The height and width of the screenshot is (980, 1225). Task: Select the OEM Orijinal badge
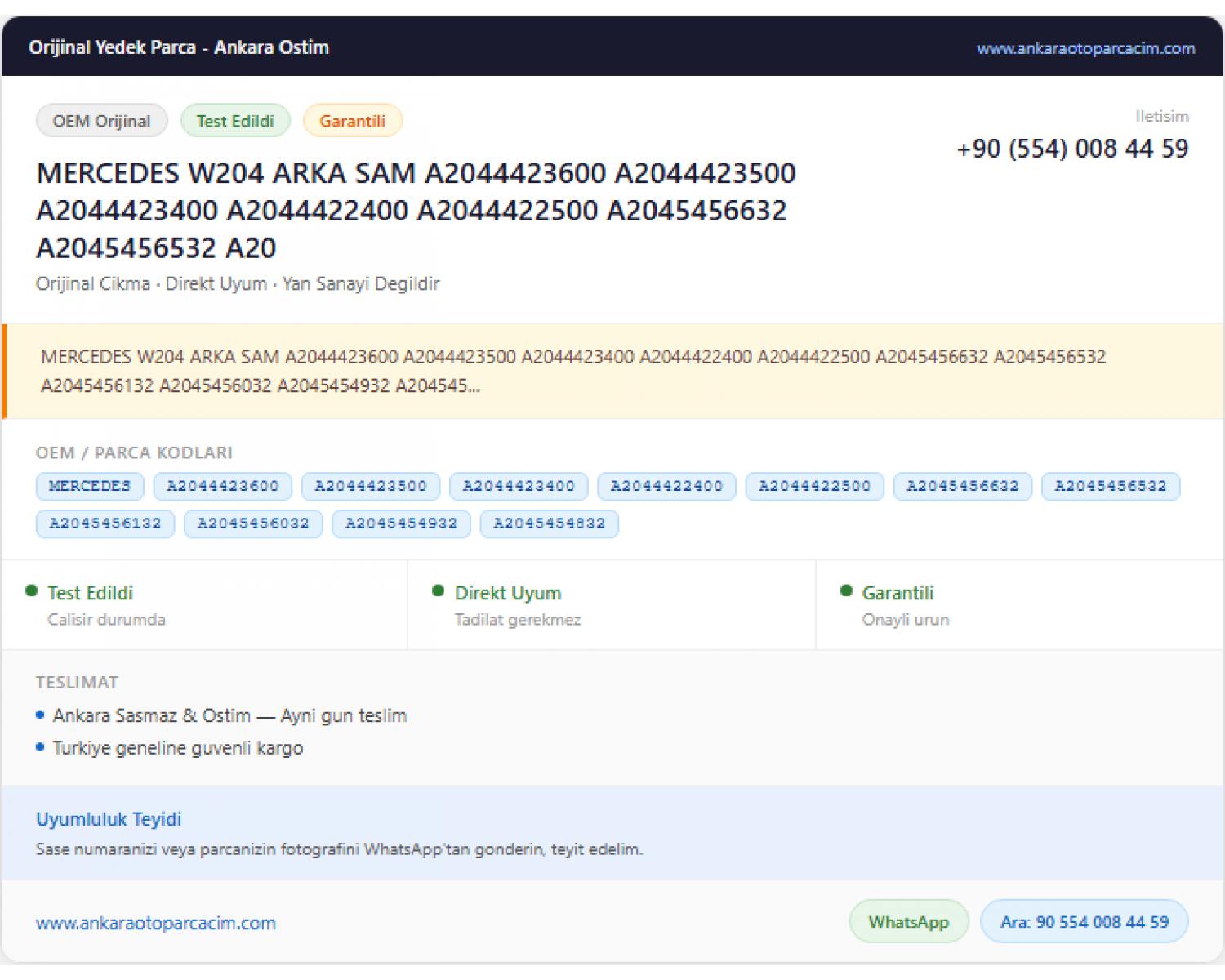102,121
